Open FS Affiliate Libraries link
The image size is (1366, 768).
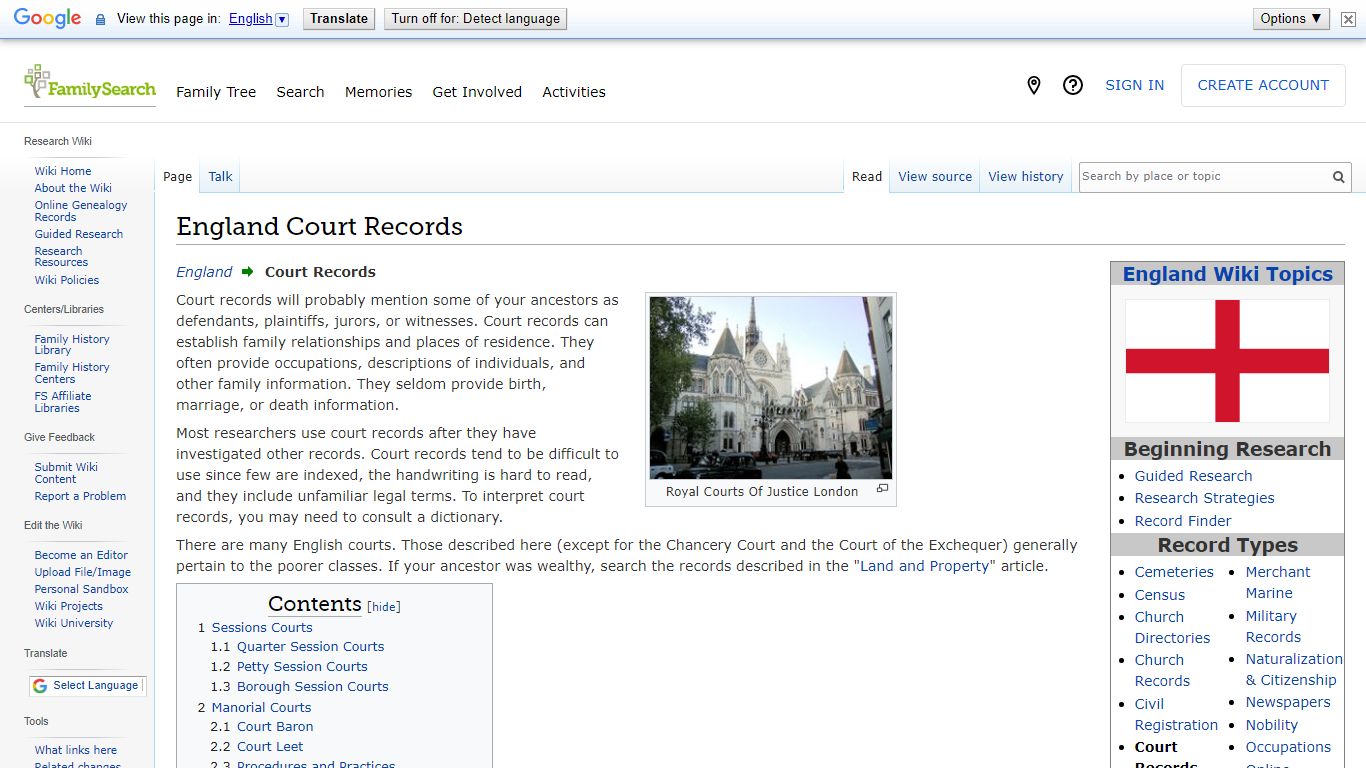click(63, 402)
